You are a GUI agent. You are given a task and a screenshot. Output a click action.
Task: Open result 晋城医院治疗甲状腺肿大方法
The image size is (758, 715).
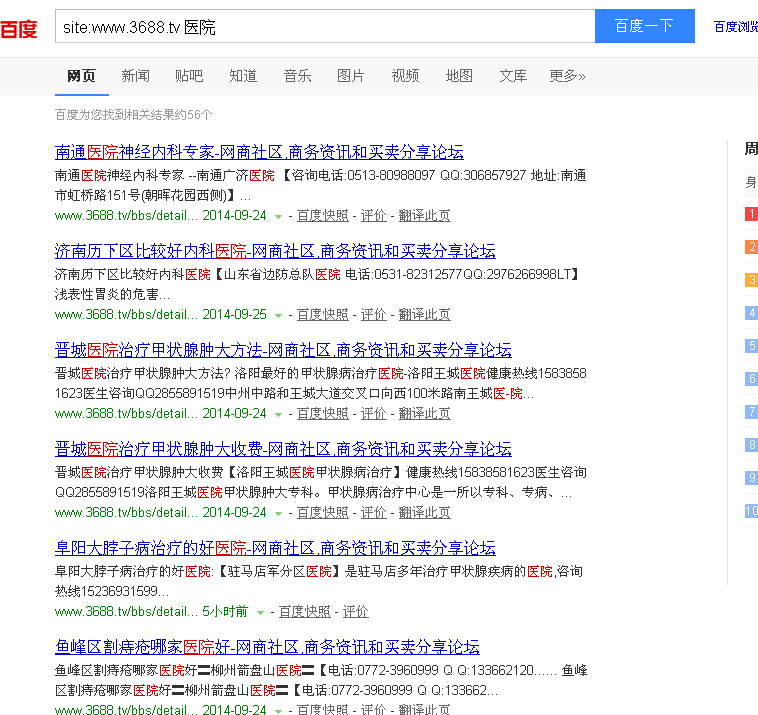pos(283,350)
